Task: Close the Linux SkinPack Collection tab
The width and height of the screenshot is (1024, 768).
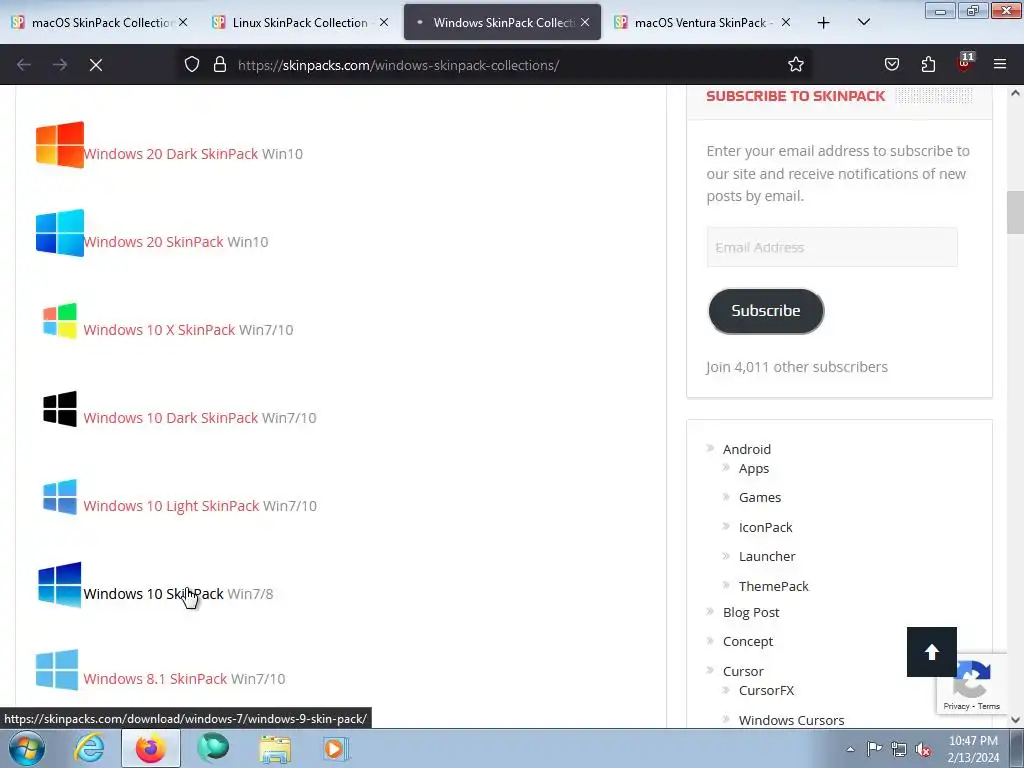Action: (384, 22)
